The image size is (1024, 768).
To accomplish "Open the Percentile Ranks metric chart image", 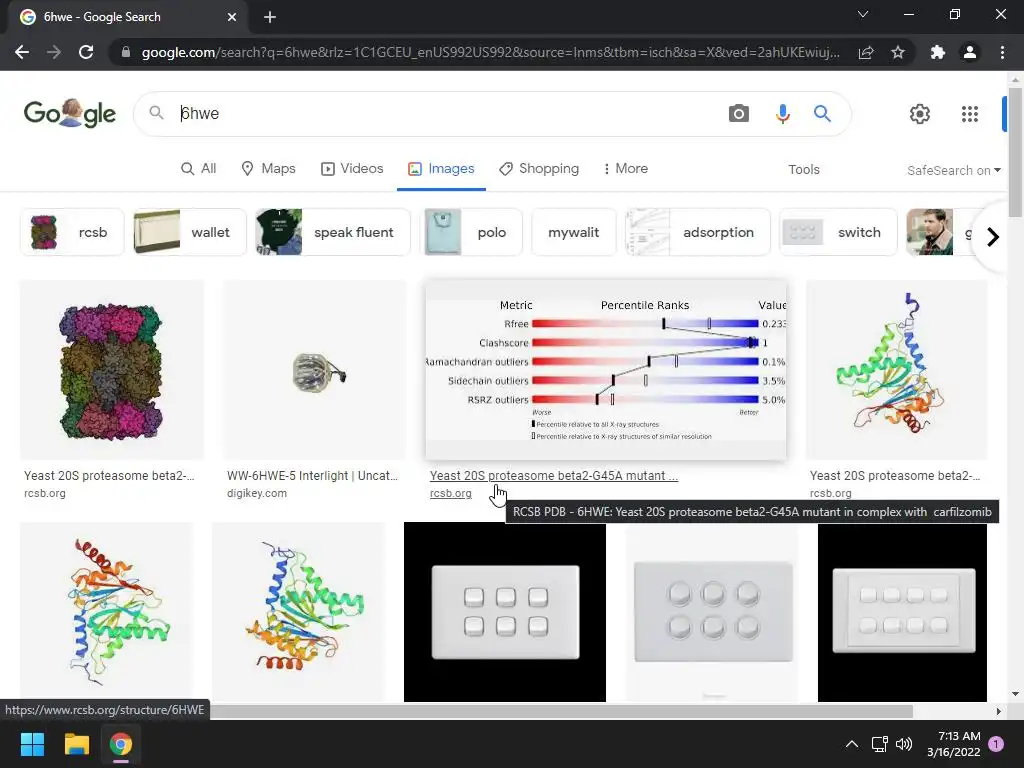I will click(x=606, y=370).
